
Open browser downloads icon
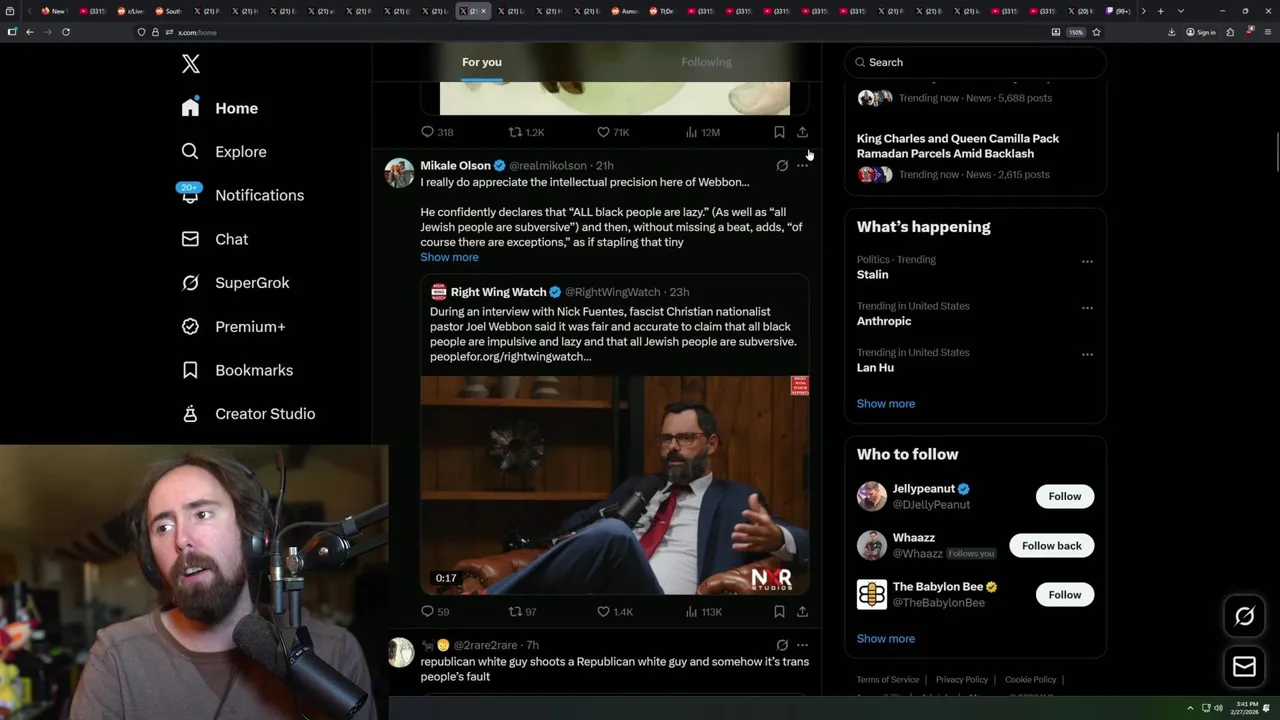(1172, 32)
